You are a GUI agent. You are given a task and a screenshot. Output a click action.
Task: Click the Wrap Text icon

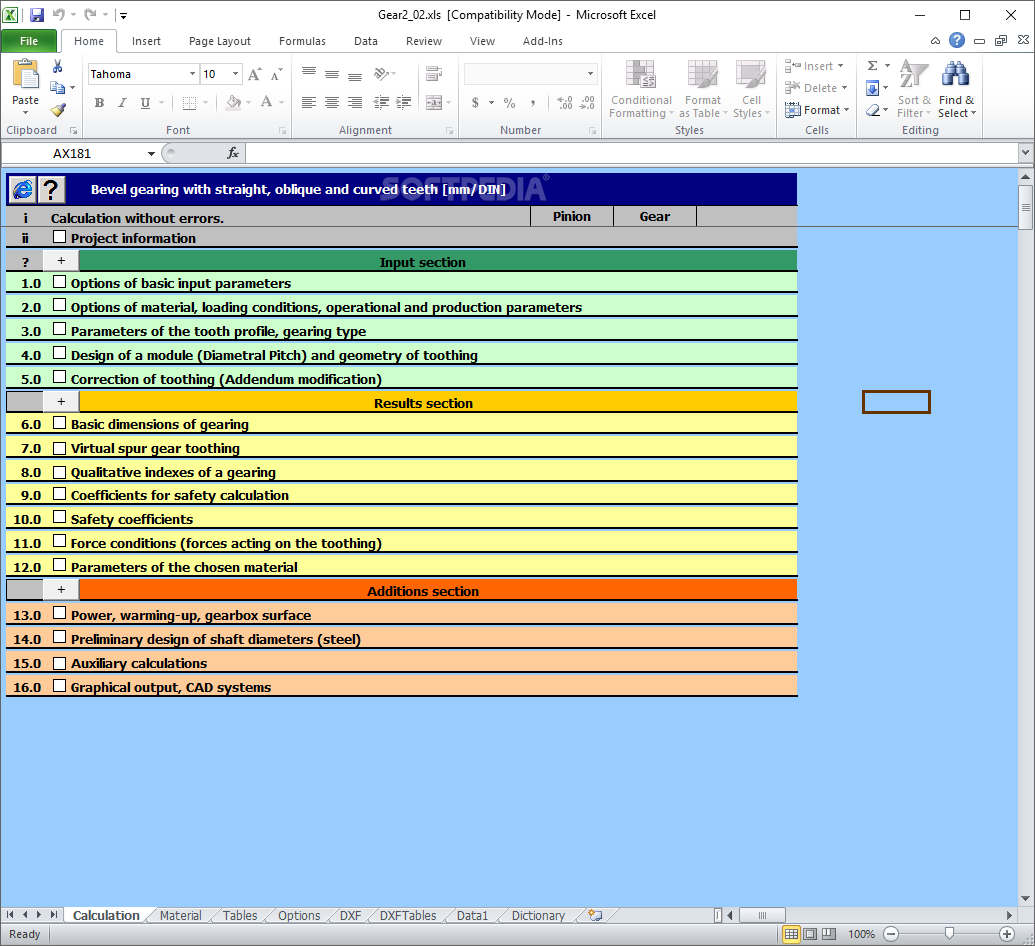[x=434, y=74]
